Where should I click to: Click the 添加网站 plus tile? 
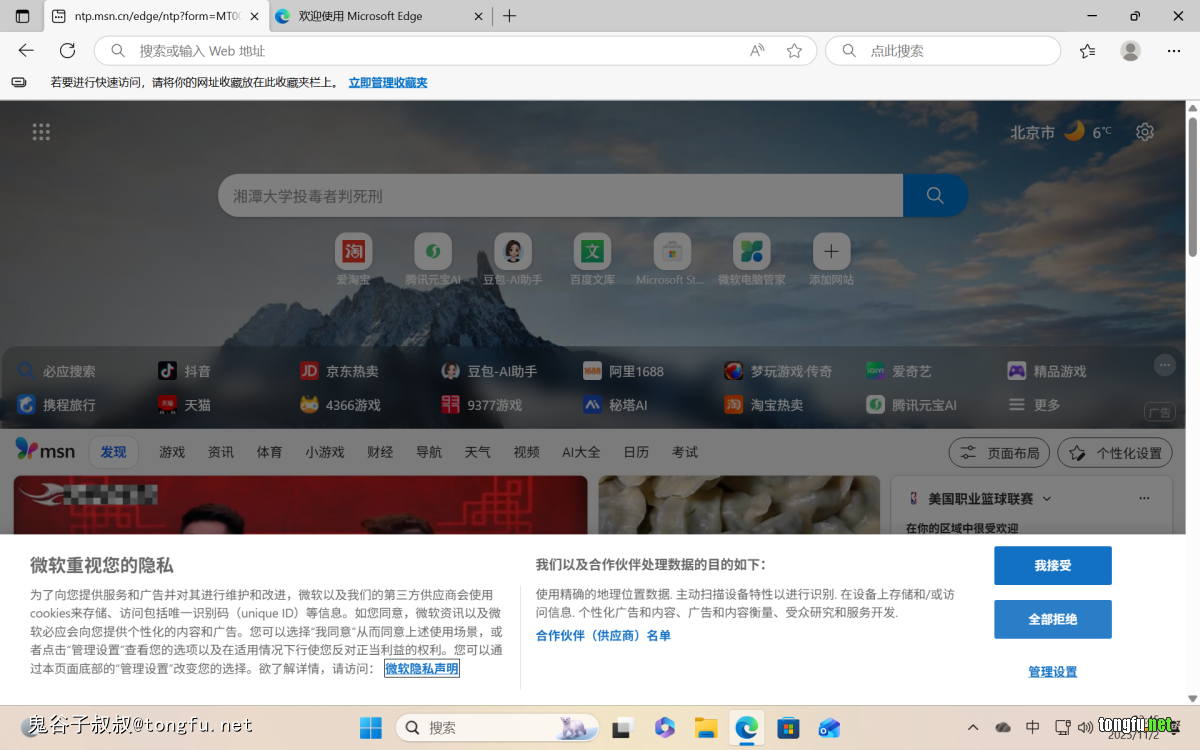831,252
